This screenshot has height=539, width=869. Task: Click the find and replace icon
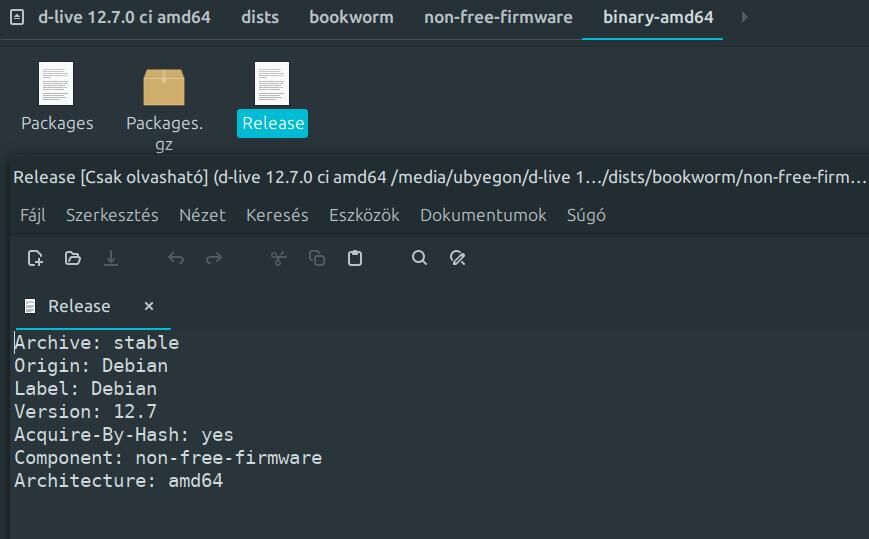[457, 258]
